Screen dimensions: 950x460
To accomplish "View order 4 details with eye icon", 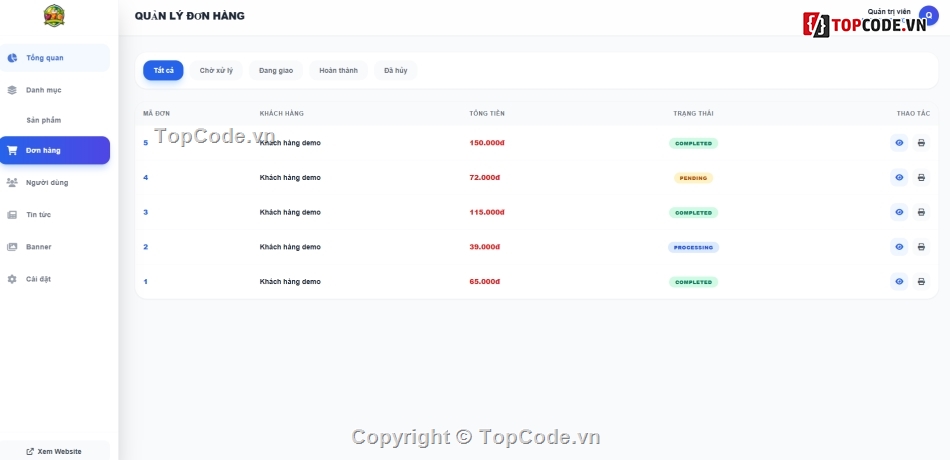I will pos(899,178).
